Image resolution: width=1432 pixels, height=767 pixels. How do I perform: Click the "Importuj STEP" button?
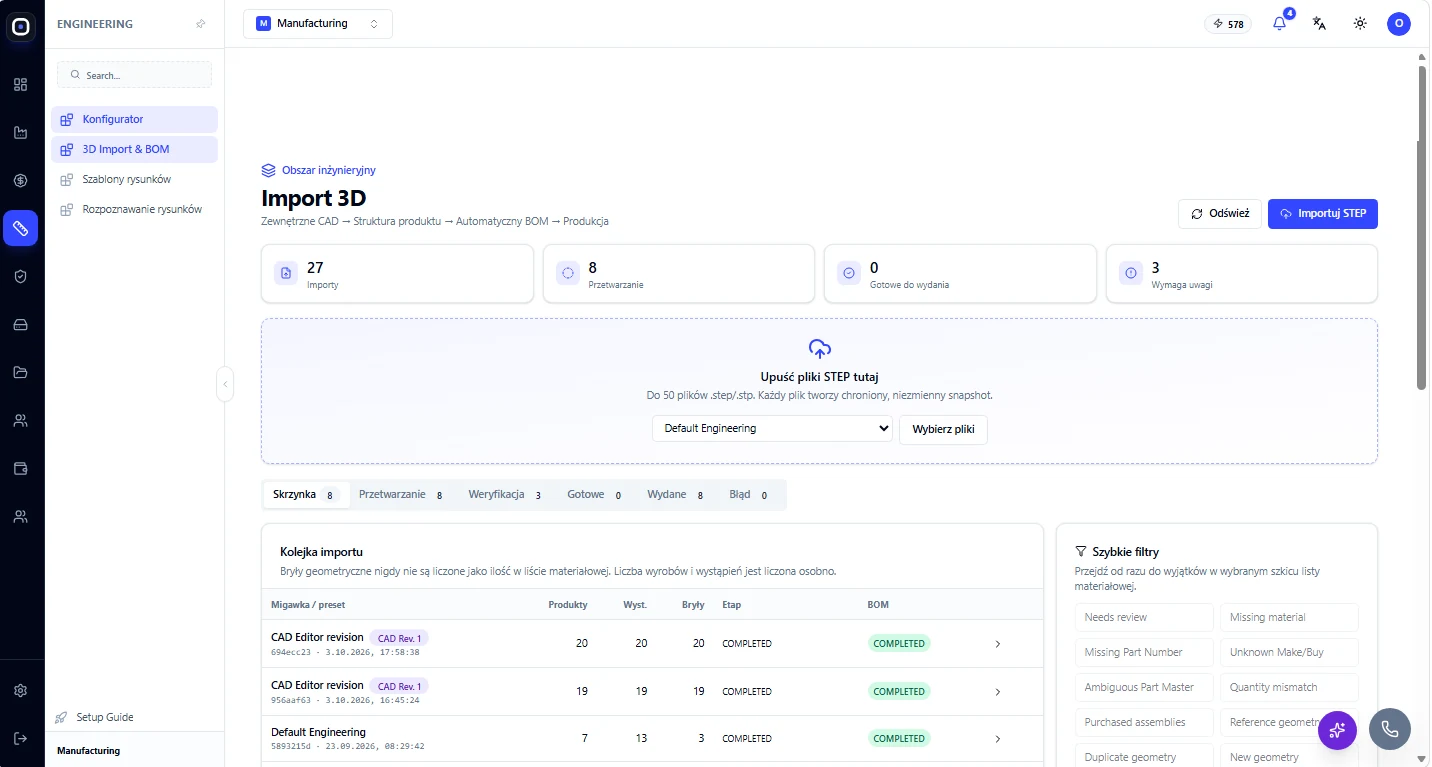pos(1323,214)
